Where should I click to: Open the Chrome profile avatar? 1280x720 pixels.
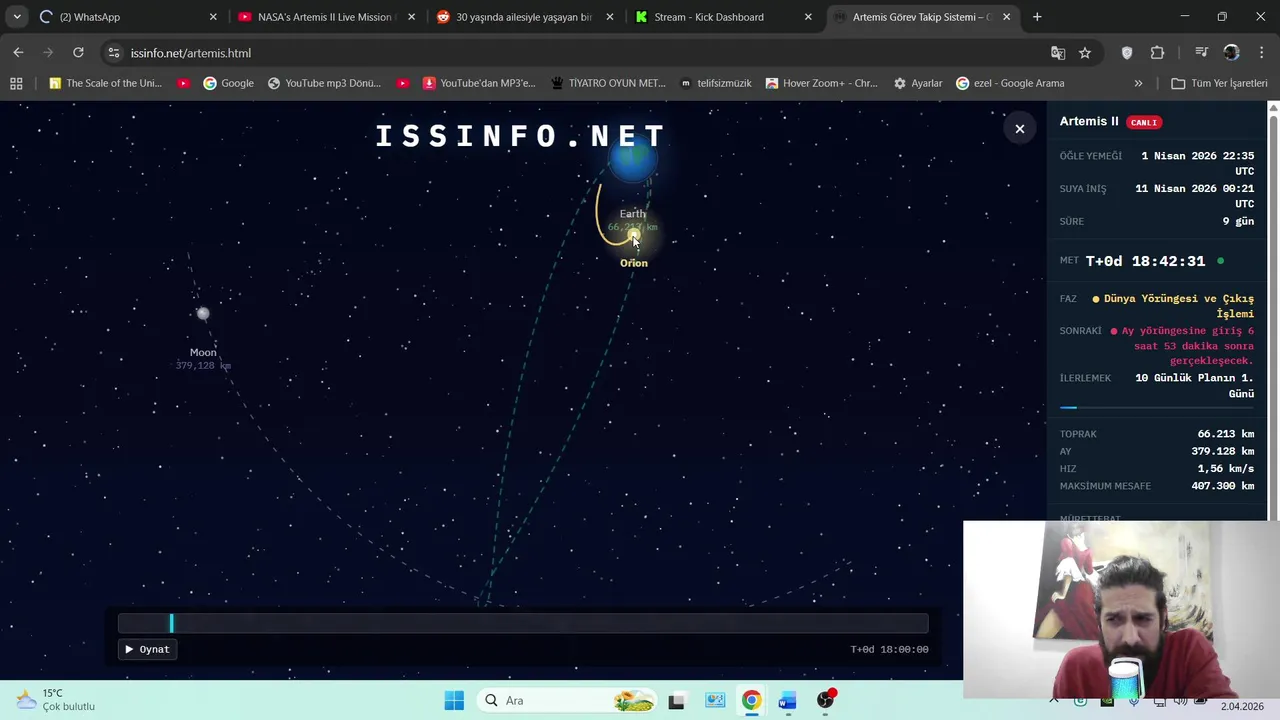[x=1231, y=53]
